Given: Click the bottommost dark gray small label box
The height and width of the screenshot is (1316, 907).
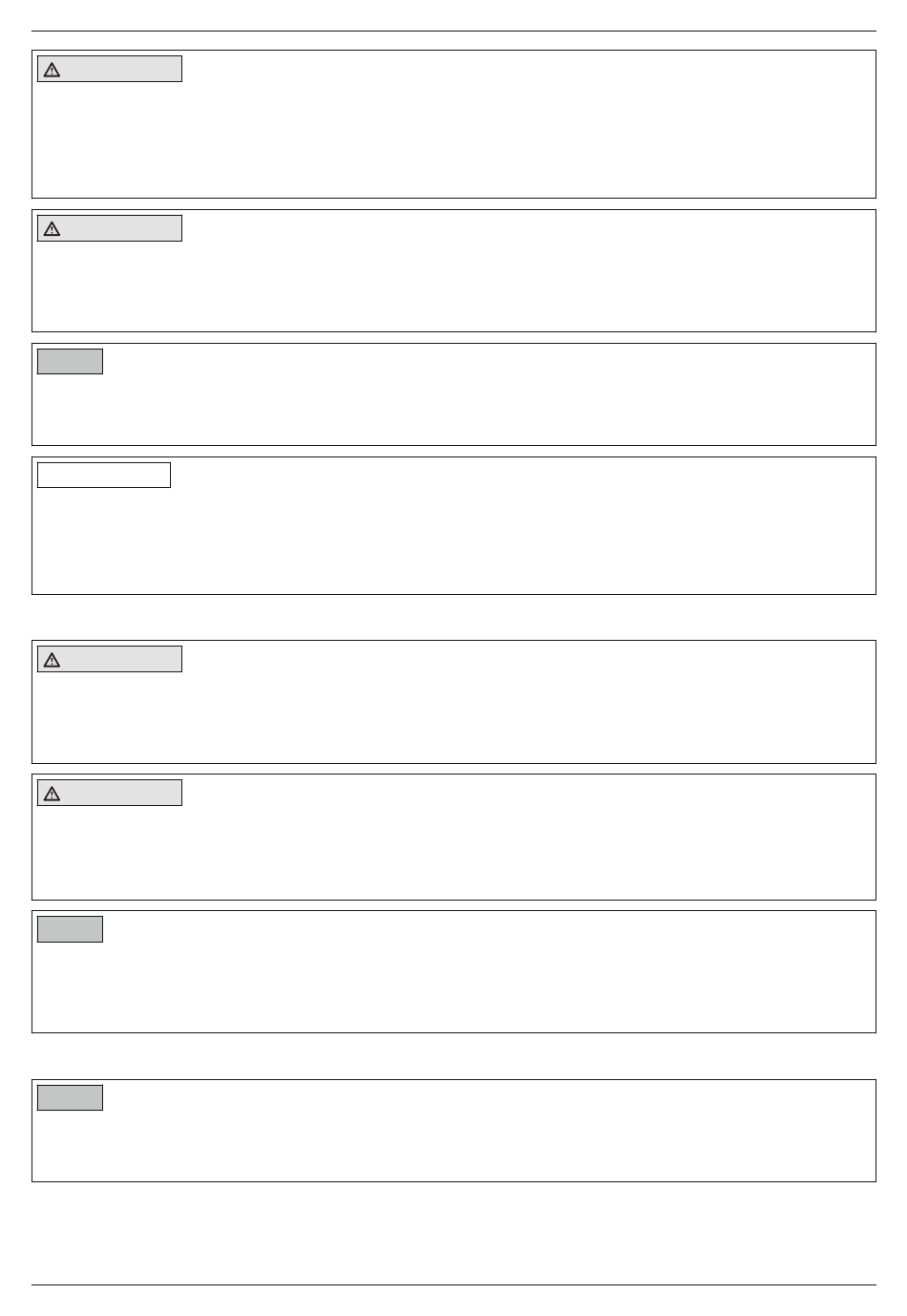Looking at the screenshot, I should [70, 1097].
